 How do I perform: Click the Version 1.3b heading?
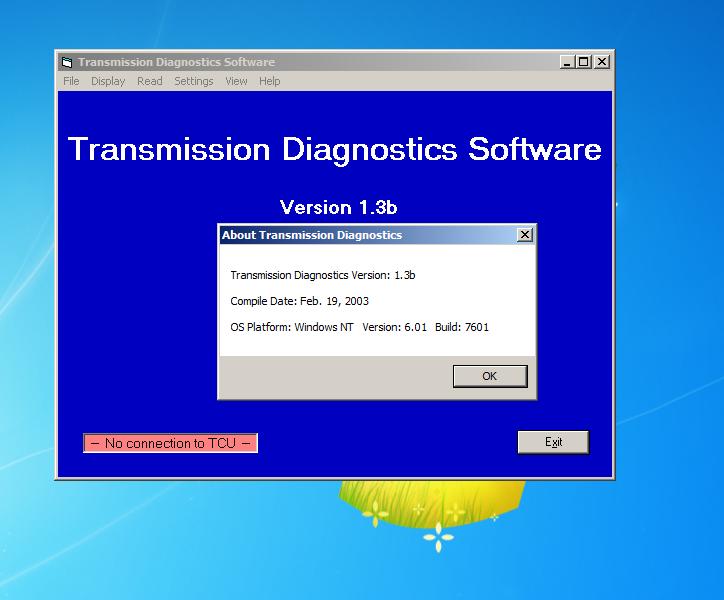pyautogui.click(x=338, y=207)
